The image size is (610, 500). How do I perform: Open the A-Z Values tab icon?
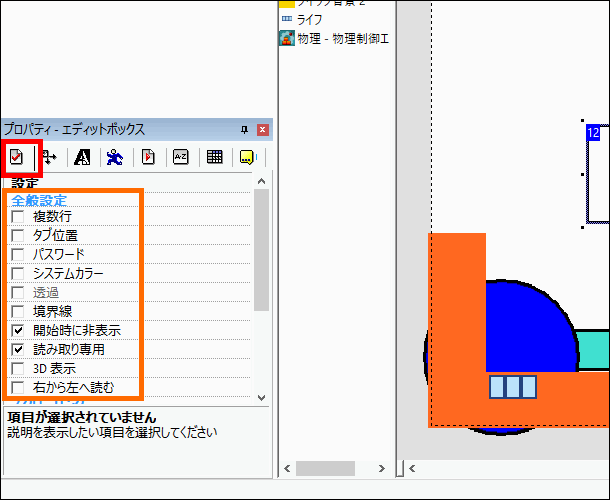coord(181,157)
